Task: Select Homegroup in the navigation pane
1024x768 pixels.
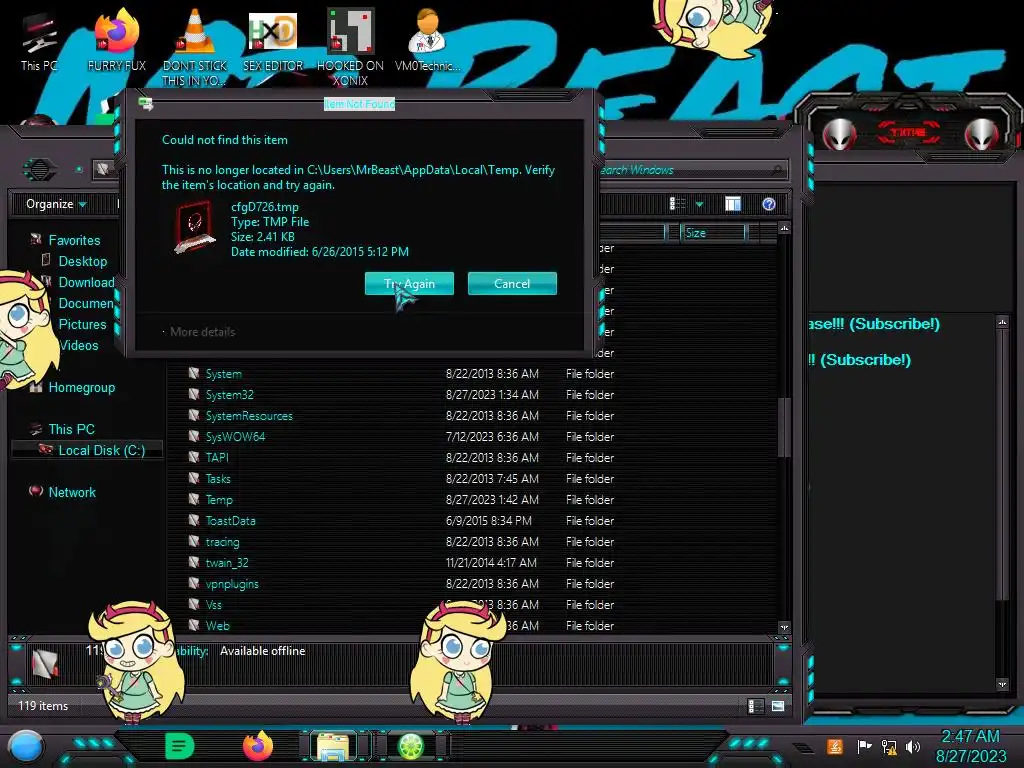Action: tap(82, 387)
